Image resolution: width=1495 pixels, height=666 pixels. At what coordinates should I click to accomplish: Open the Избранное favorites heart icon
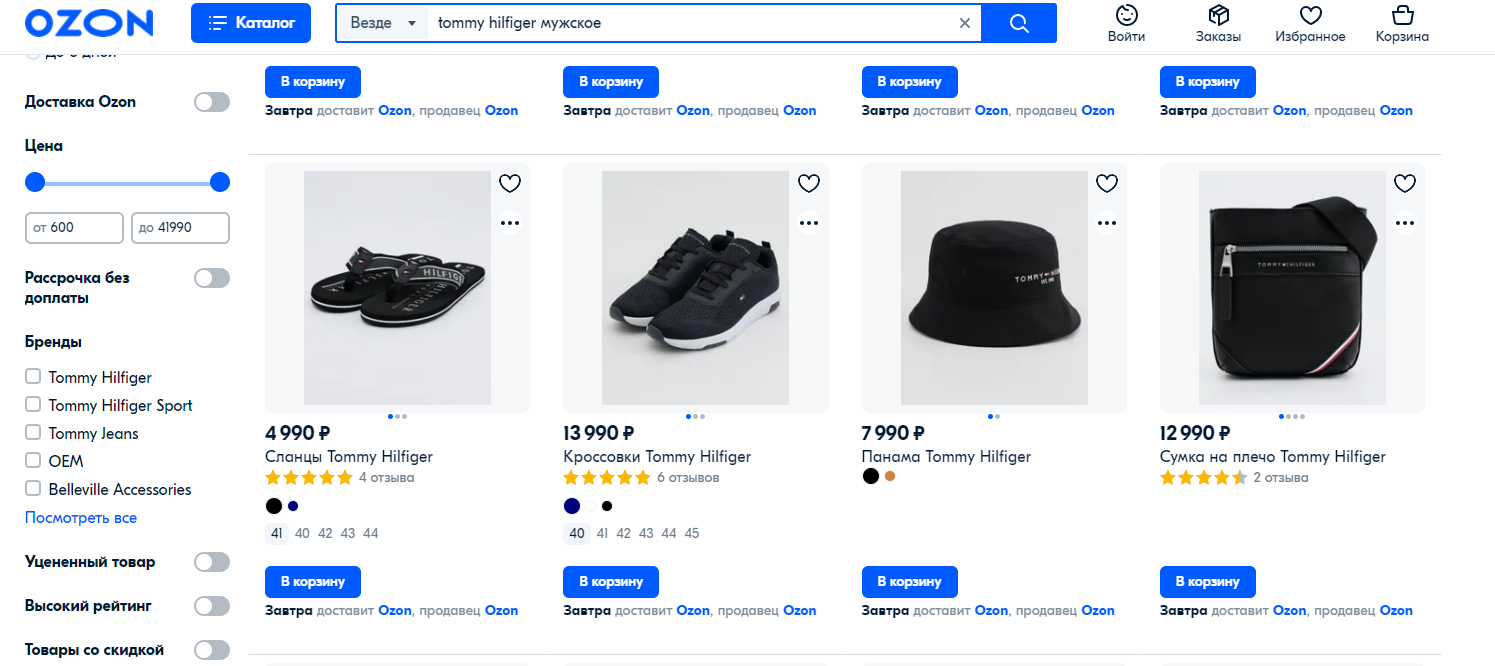pos(1310,24)
